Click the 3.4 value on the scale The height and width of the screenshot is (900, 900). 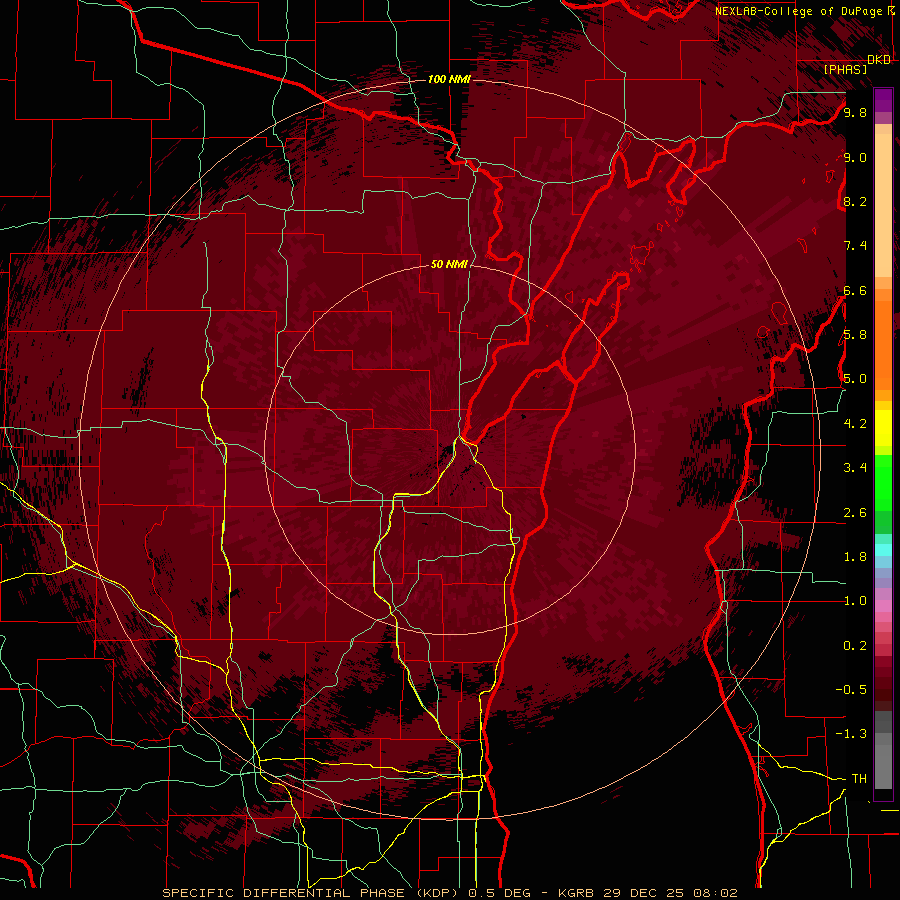pyautogui.click(x=855, y=468)
